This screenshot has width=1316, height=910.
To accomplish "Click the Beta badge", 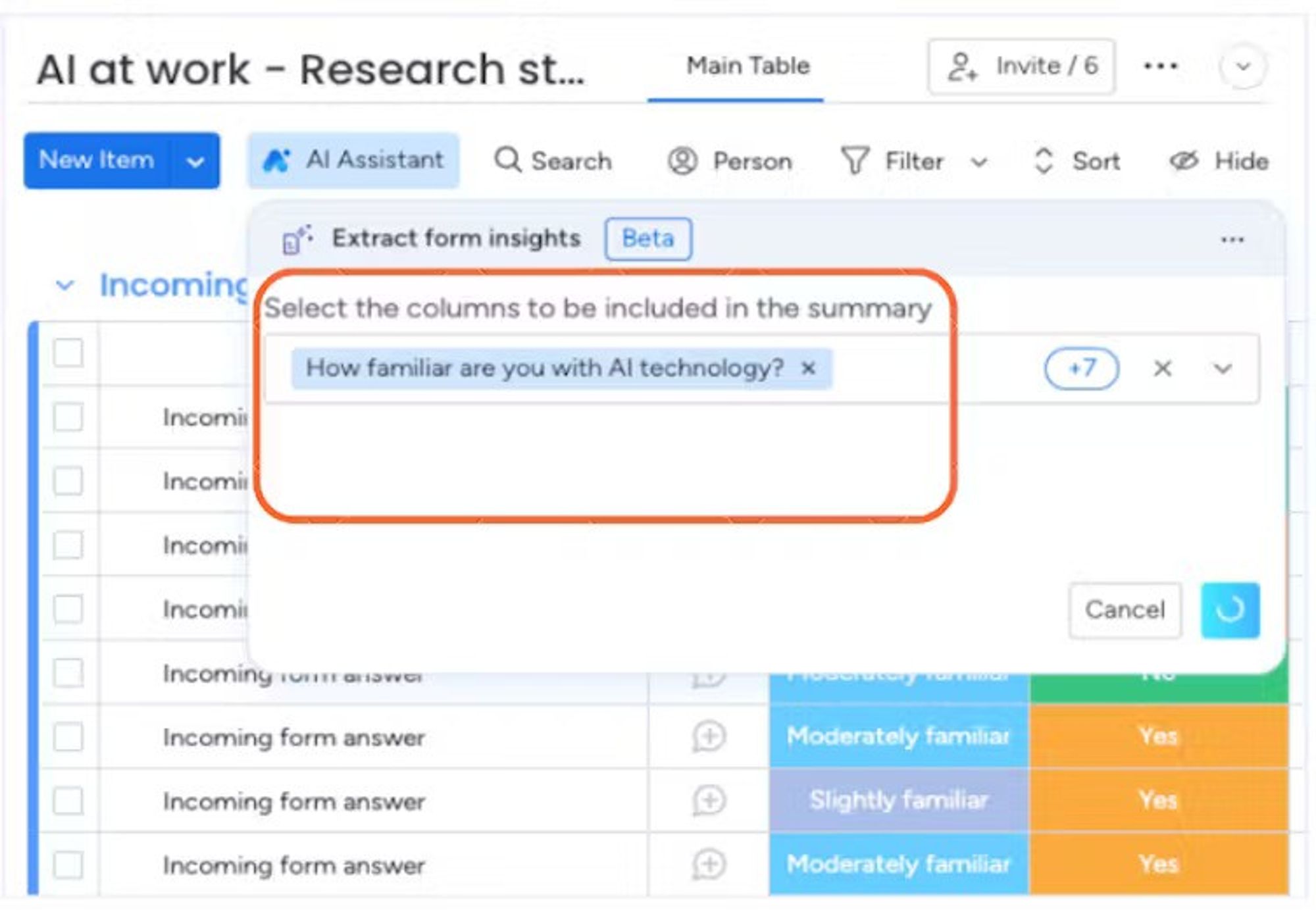I will coord(648,238).
